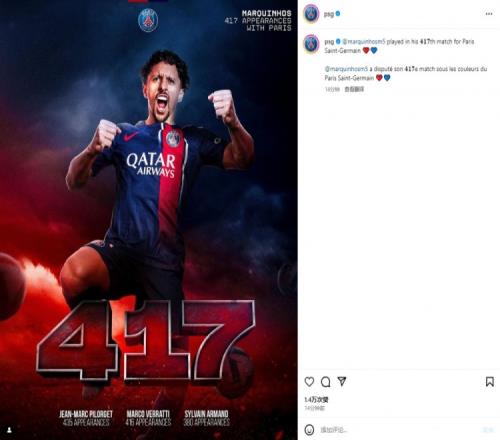Open comments with the speech bubble icon

(325, 382)
